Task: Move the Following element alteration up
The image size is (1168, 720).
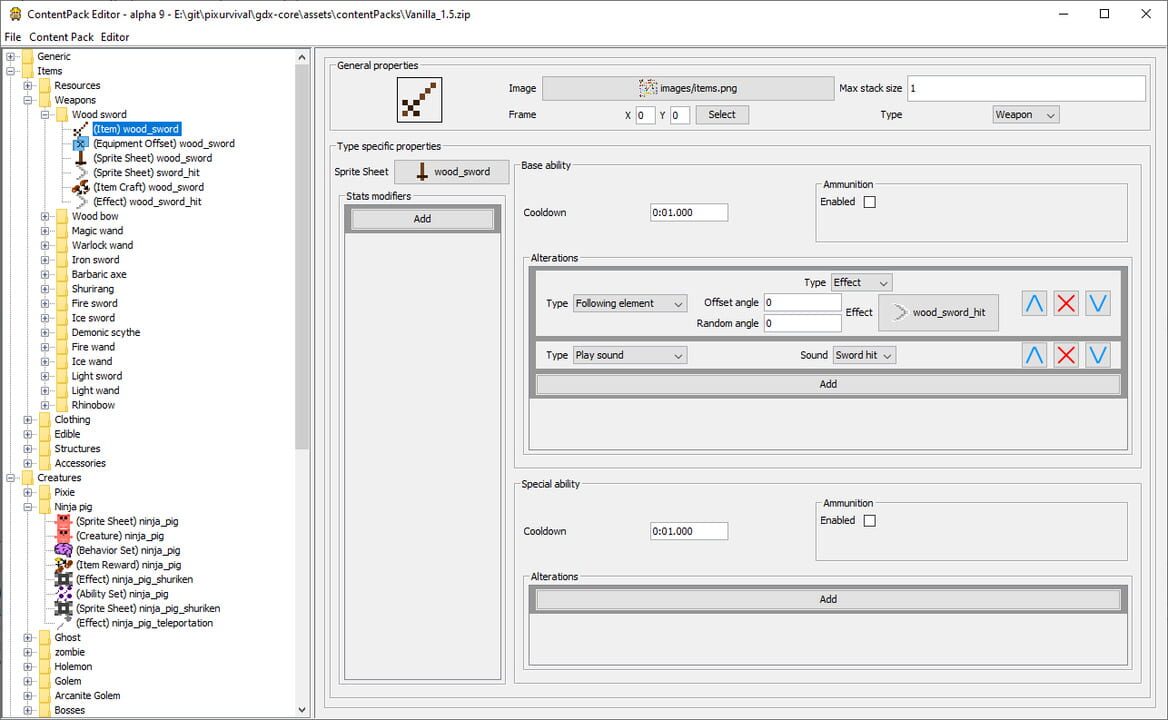Action: 1034,303
